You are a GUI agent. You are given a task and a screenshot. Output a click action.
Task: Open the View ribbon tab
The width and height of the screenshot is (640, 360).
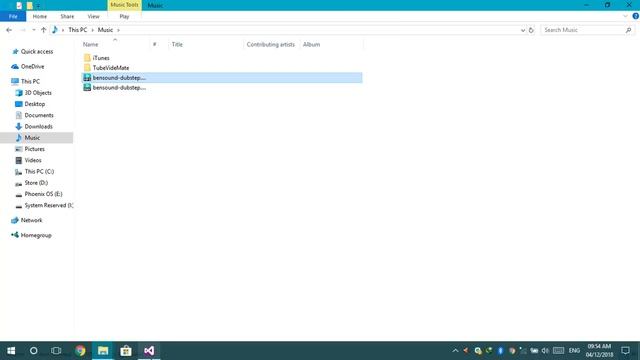click(x=93, y=16)
